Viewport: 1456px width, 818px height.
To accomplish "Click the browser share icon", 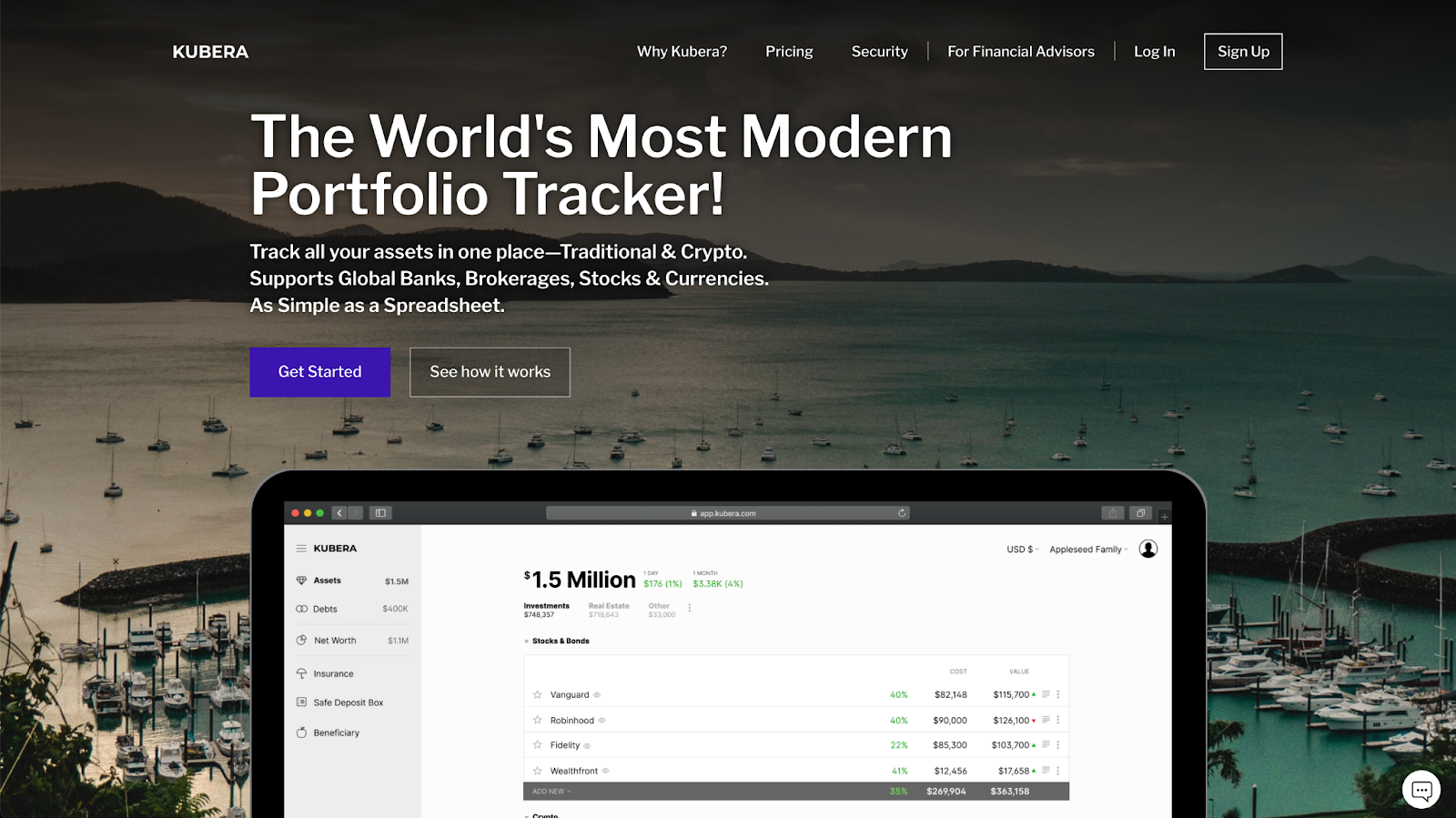I will coord(1112,513).
